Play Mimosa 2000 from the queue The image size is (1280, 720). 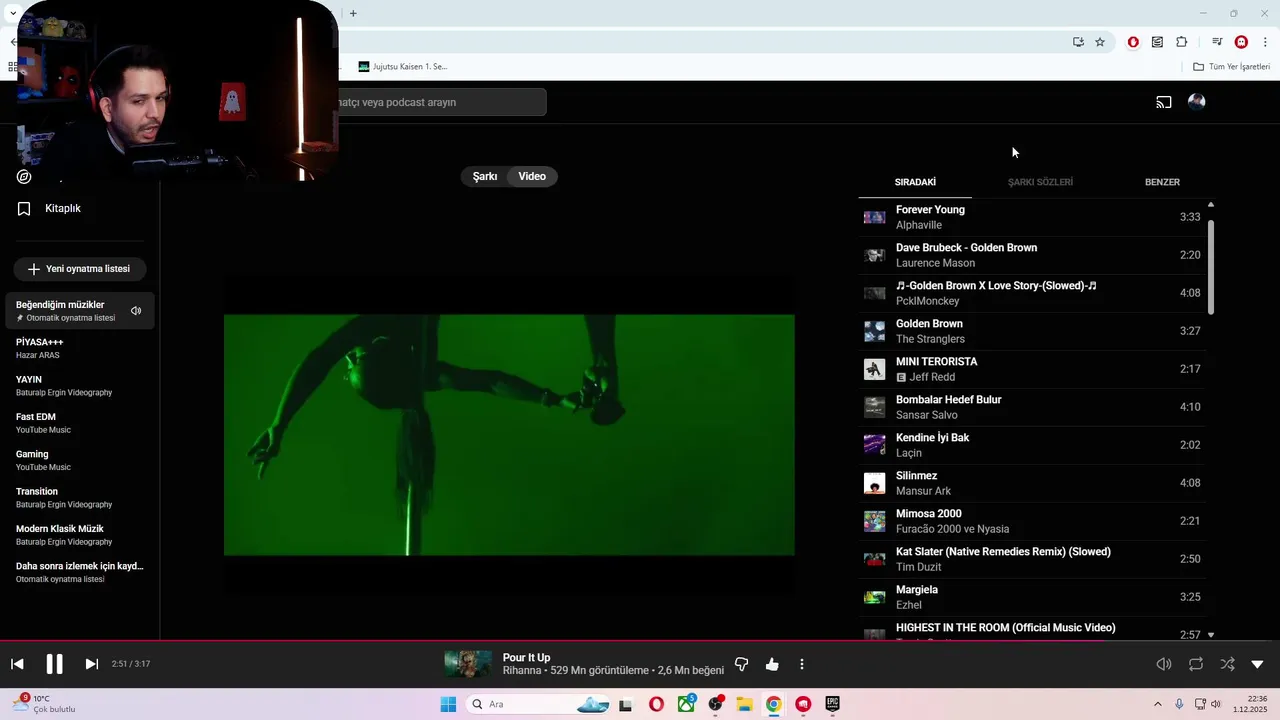pyautogui.click(x=1032, y=521)
